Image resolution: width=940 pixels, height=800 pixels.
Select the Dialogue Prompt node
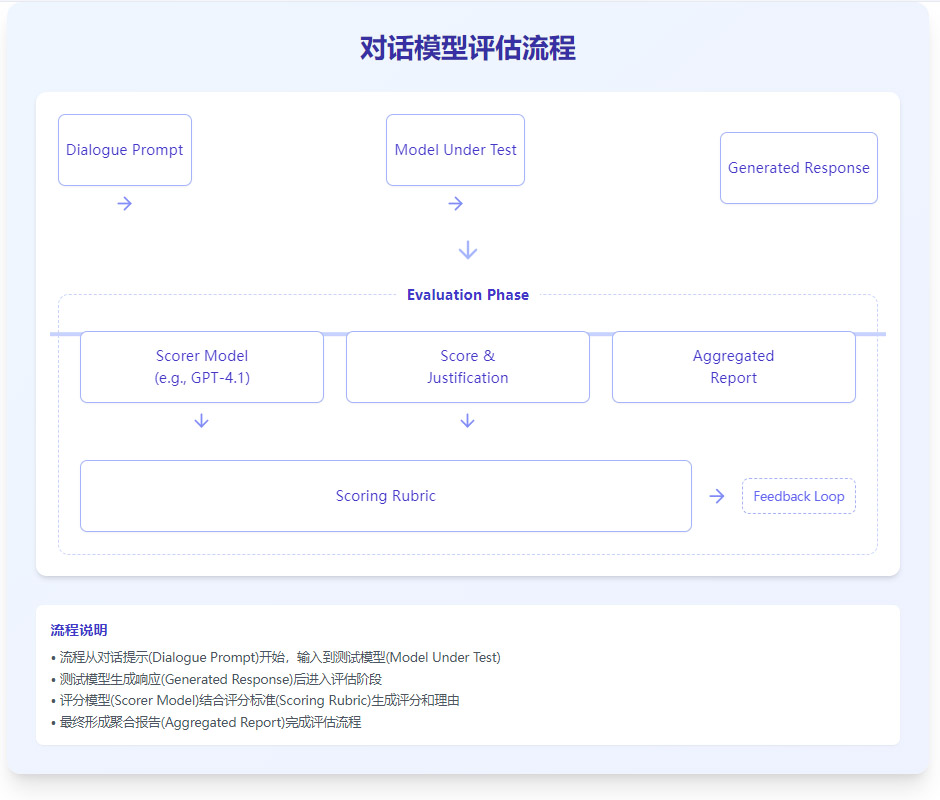coord(125,150)
